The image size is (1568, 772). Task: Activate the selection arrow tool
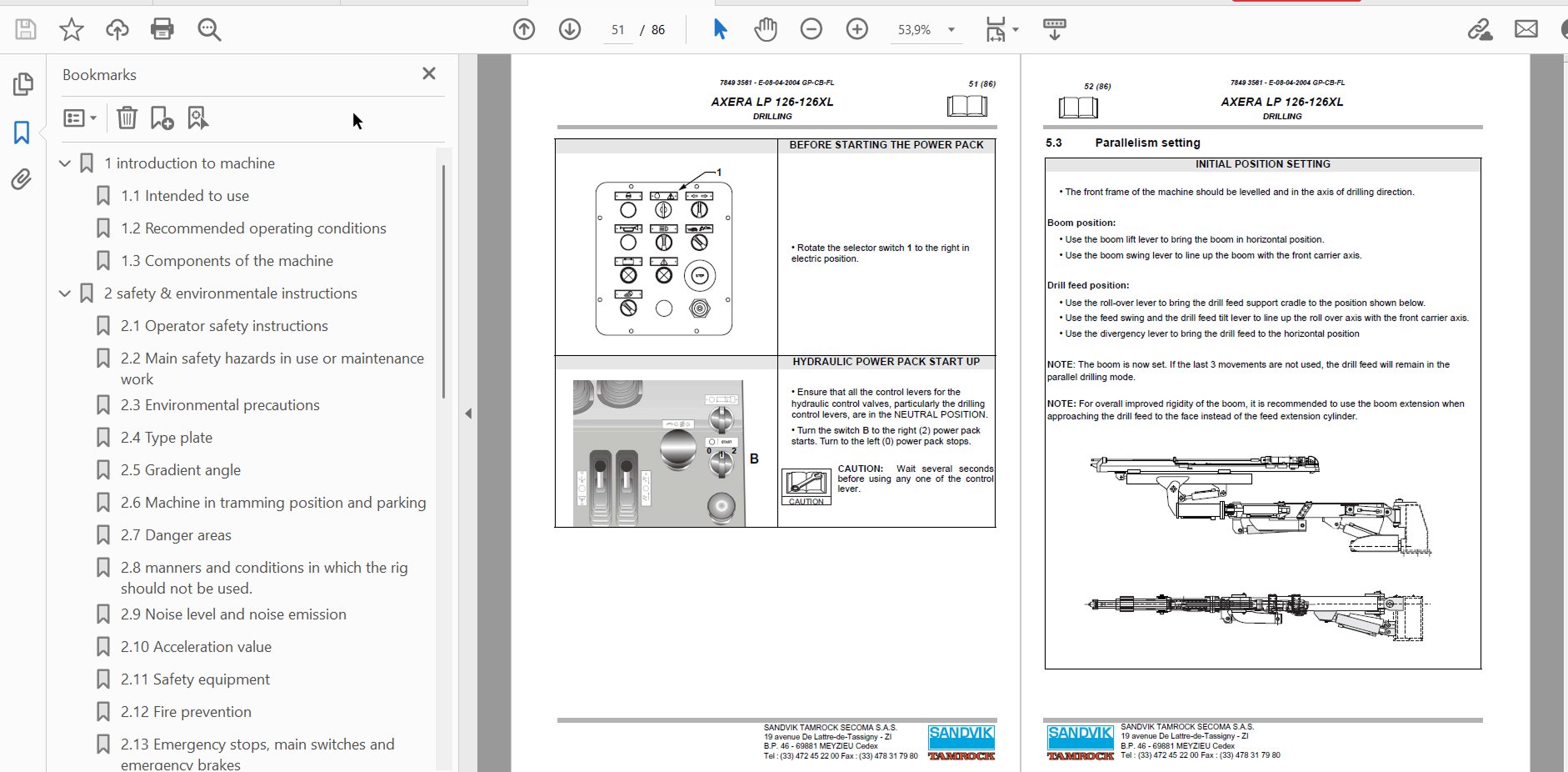(x=721, y=29)
